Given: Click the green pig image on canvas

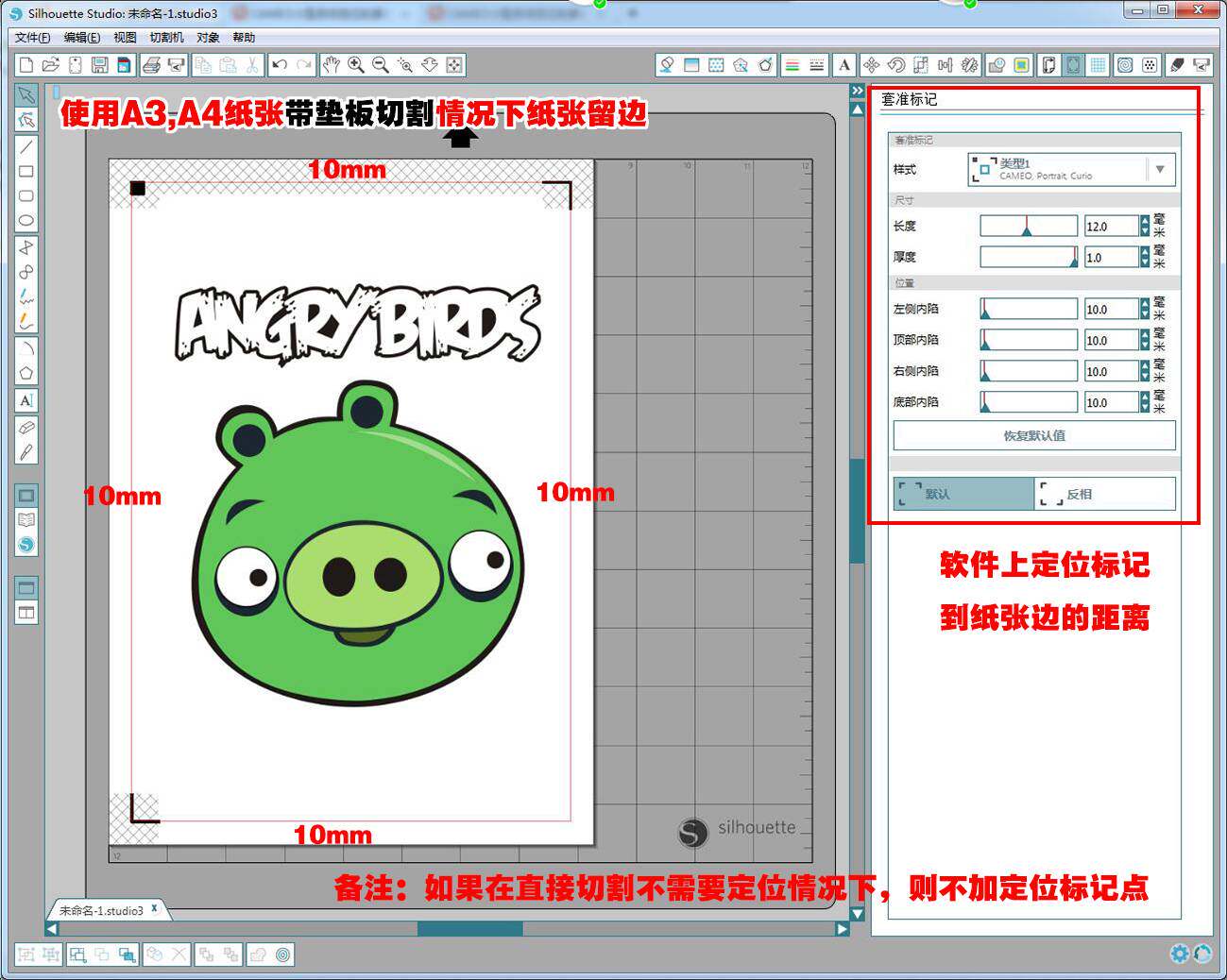Looking at the screenshot, I should point(359,543).
